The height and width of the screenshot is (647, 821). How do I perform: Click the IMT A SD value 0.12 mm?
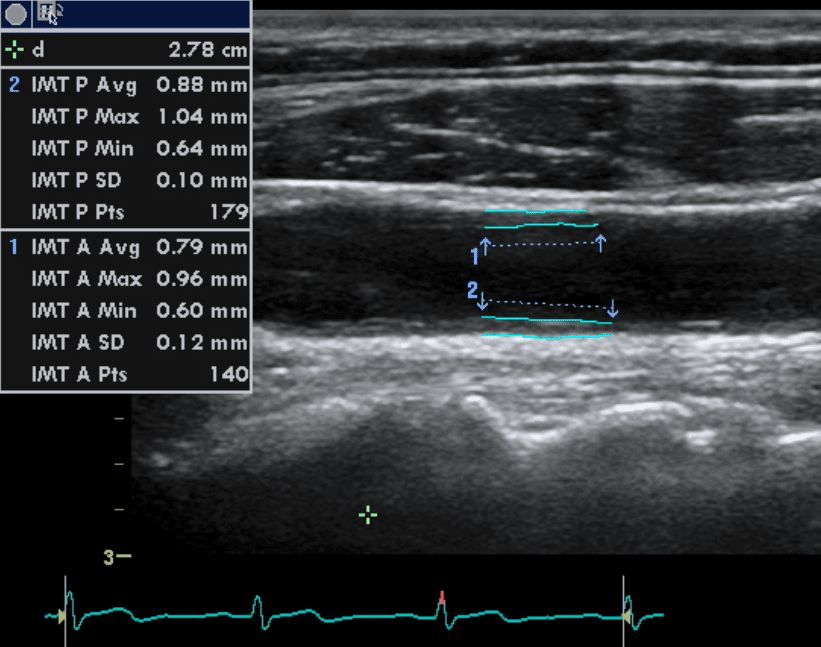[x=202, y=342]
